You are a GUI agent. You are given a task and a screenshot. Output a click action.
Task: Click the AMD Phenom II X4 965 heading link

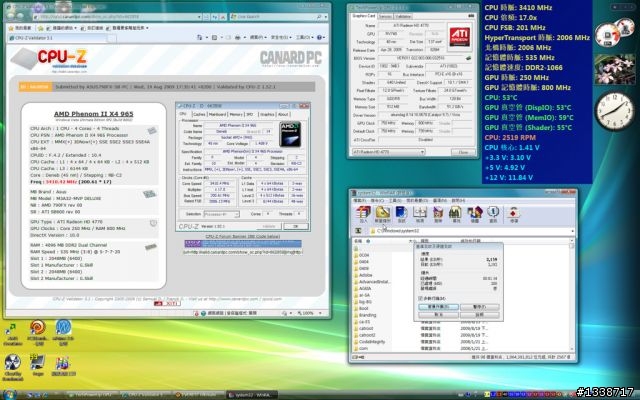pos(93,114)
